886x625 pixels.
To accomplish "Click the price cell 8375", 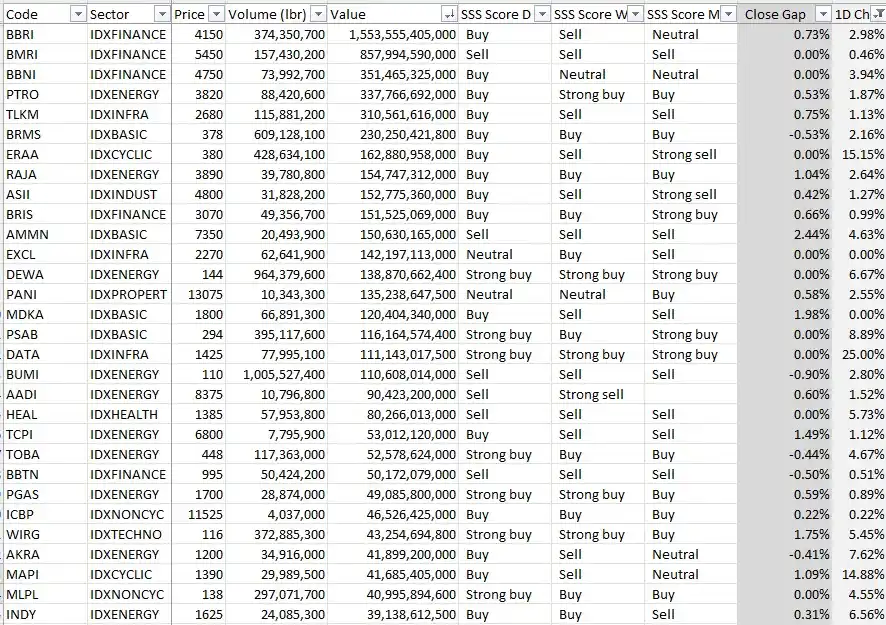I will click(198, 394).
